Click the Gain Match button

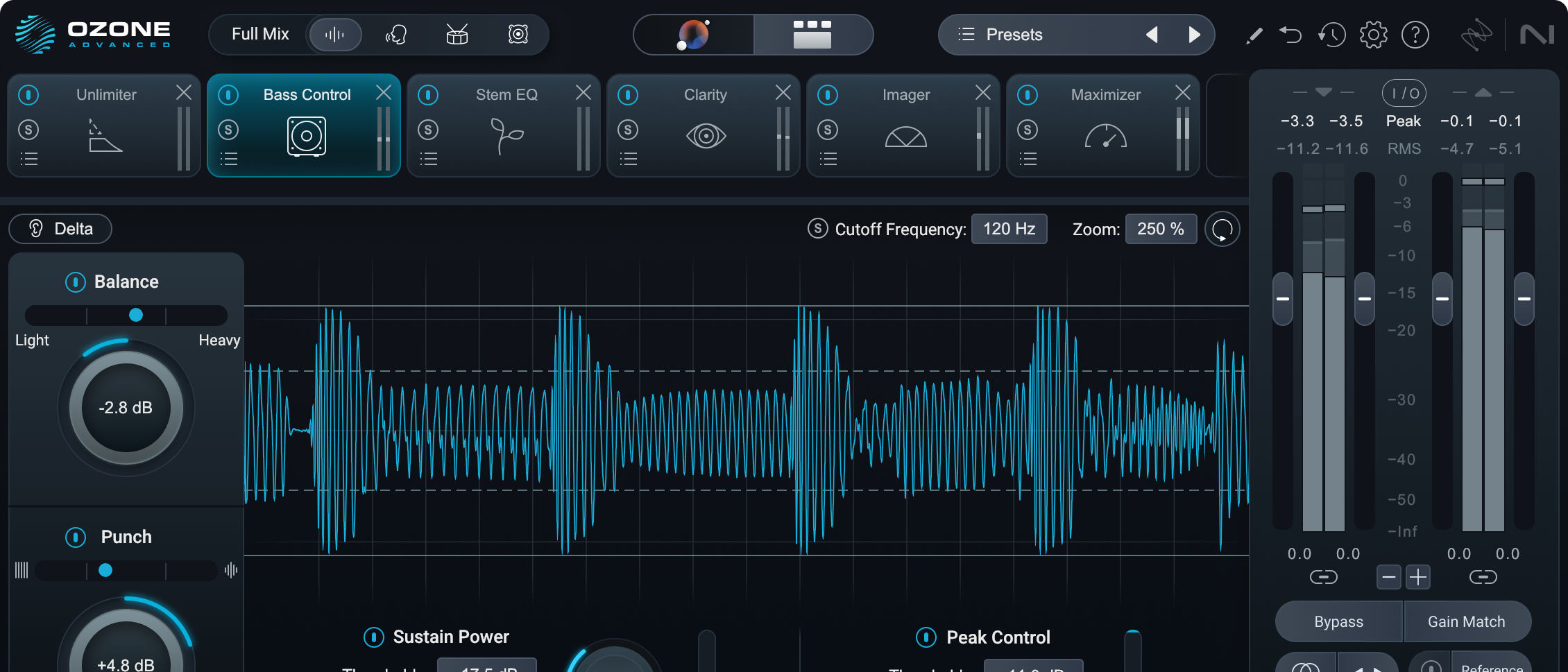tap(1467, 621)
